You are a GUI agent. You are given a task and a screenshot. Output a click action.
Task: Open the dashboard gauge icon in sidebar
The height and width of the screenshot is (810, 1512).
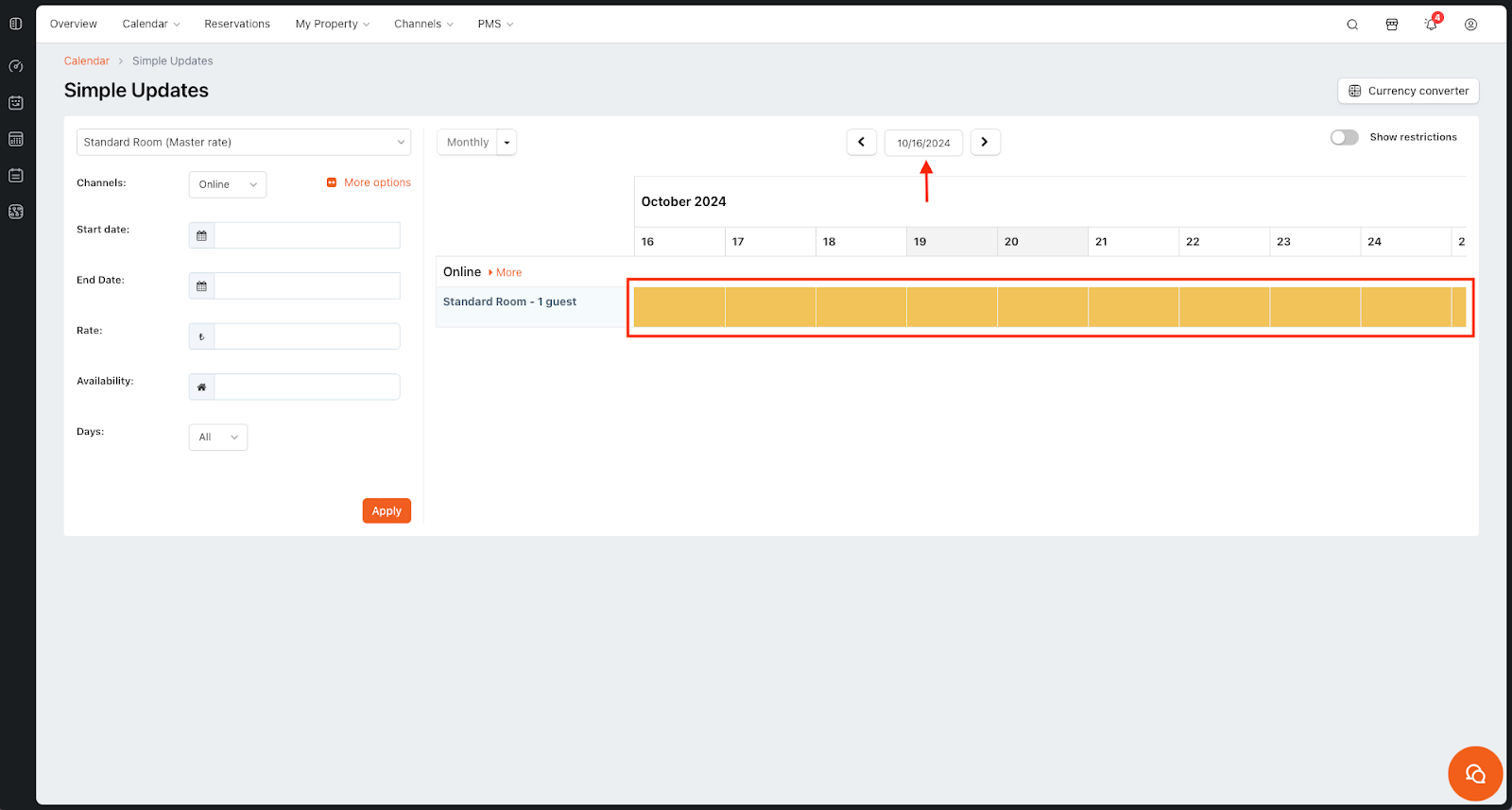point(16,66)
